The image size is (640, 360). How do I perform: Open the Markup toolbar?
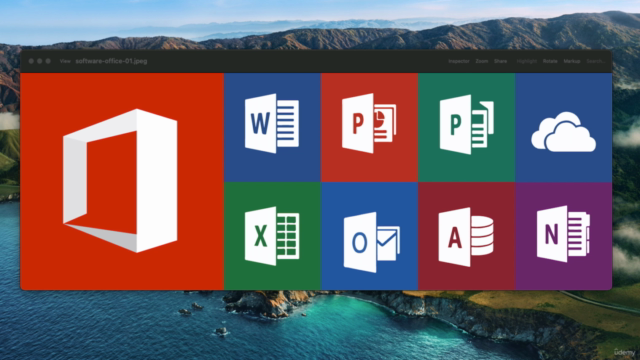click(571, 61)
